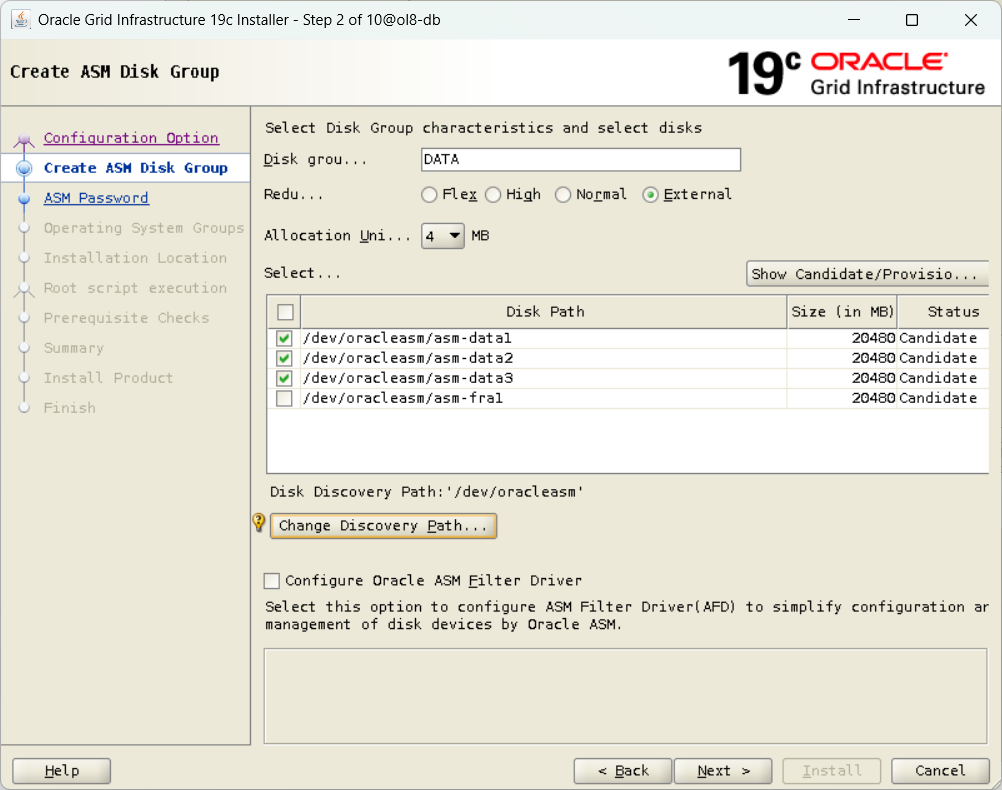
Task: Uncheck the asm-data2 disk checkbox
Action: (284, 358)
